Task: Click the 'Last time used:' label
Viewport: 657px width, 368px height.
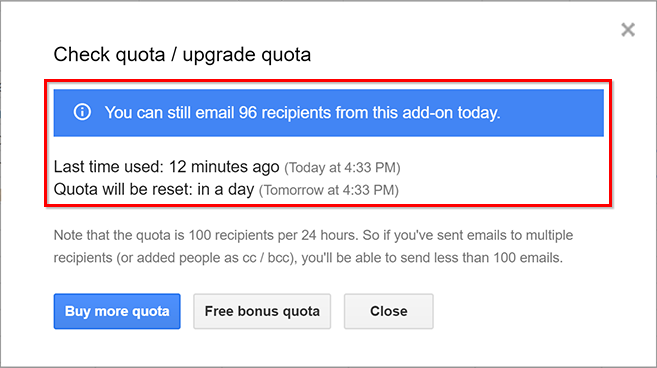Action: pyautogui.click(x=109, y=167)
